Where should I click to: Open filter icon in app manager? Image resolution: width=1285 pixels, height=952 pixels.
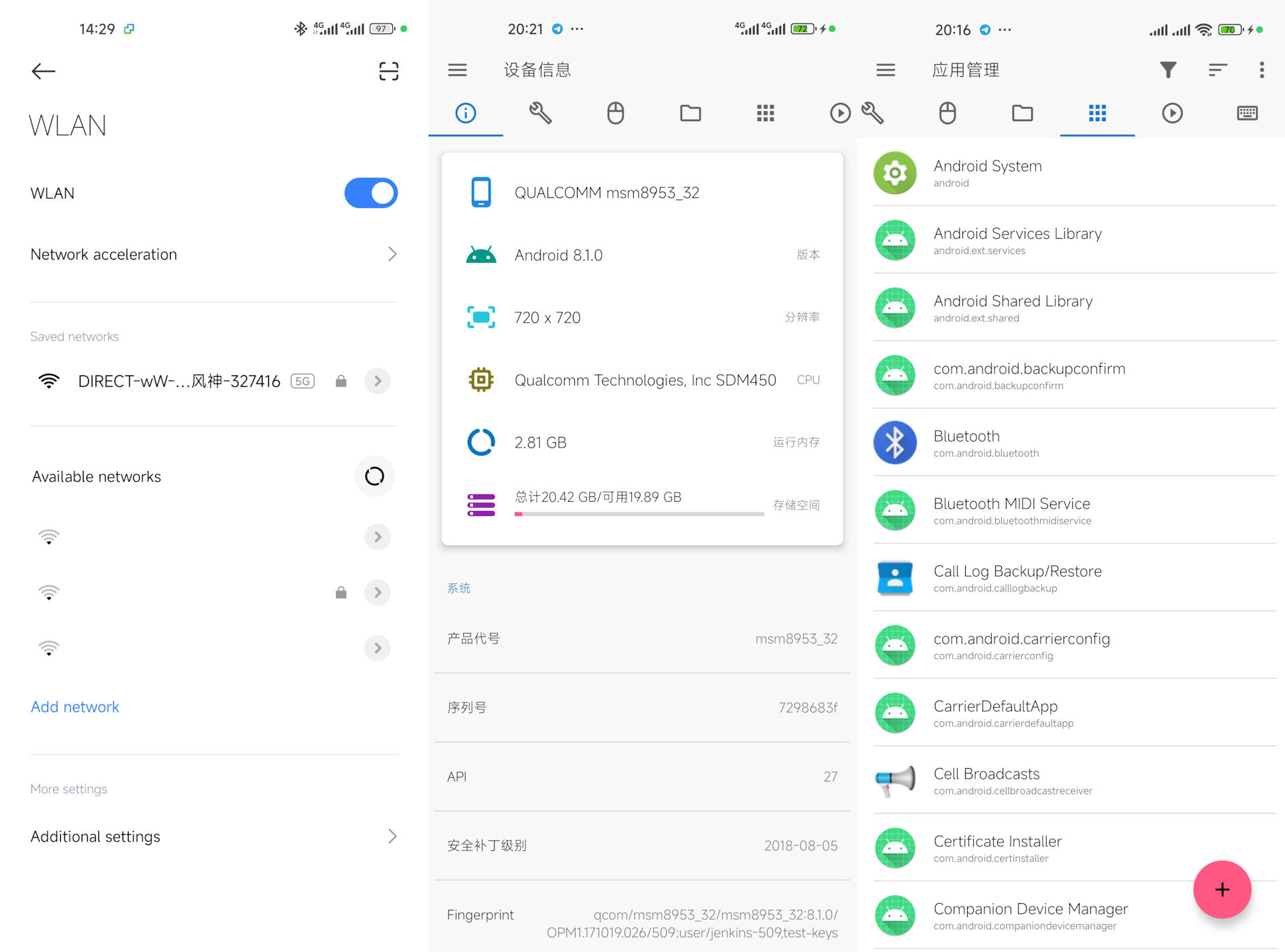[1168, 70]
